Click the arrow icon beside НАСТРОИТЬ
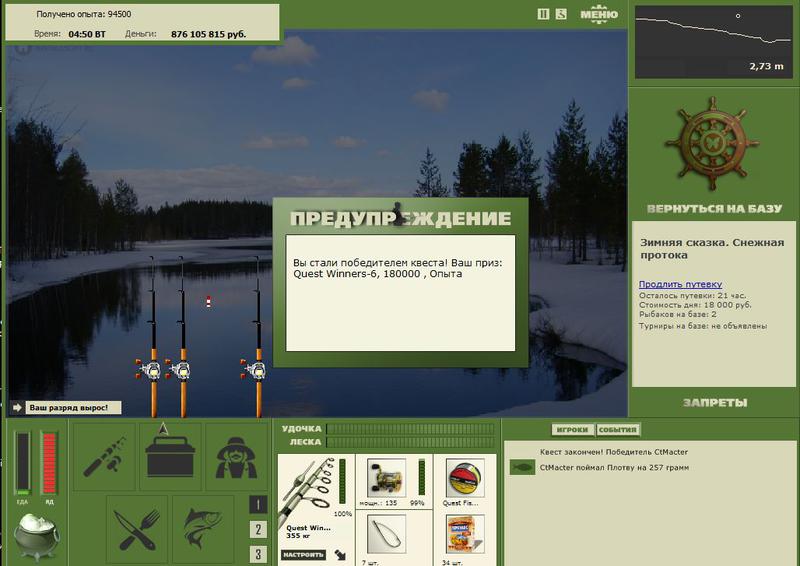 [340, 554]
